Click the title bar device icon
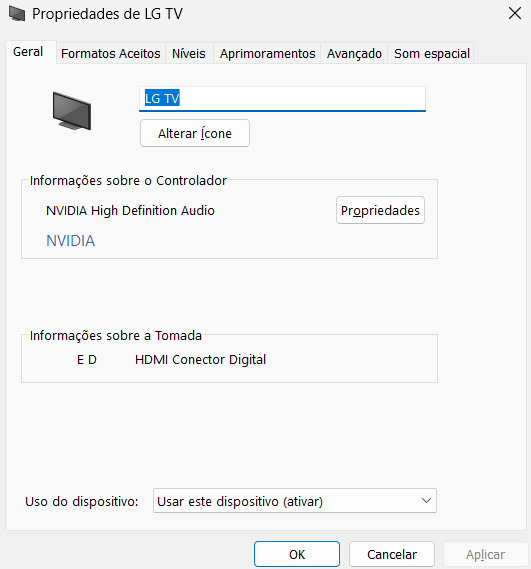The image size is (531, 569). (x=17, y=14)
